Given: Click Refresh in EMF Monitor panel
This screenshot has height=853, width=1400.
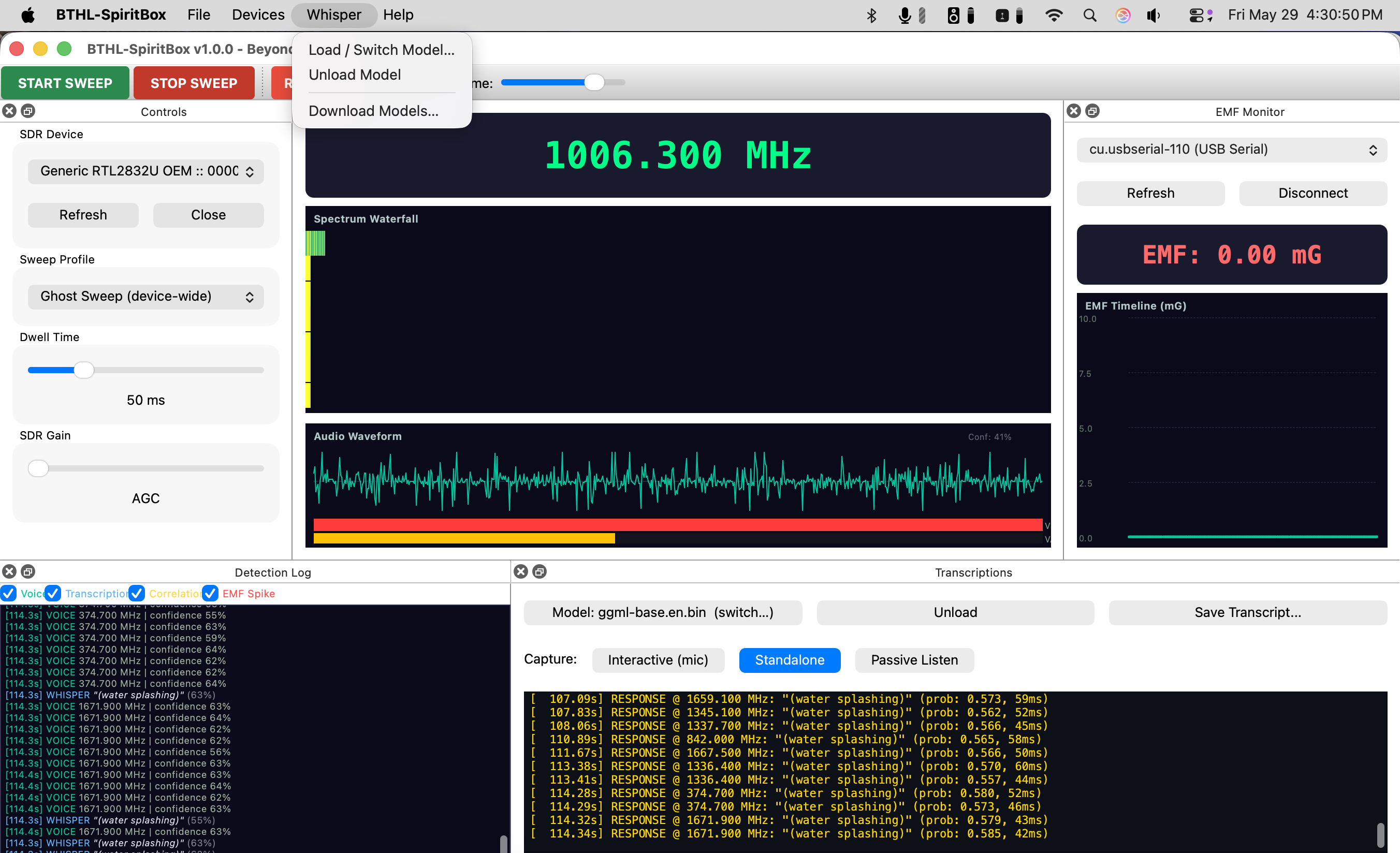Looking at the screenshot, I should tap(1150, 193).
